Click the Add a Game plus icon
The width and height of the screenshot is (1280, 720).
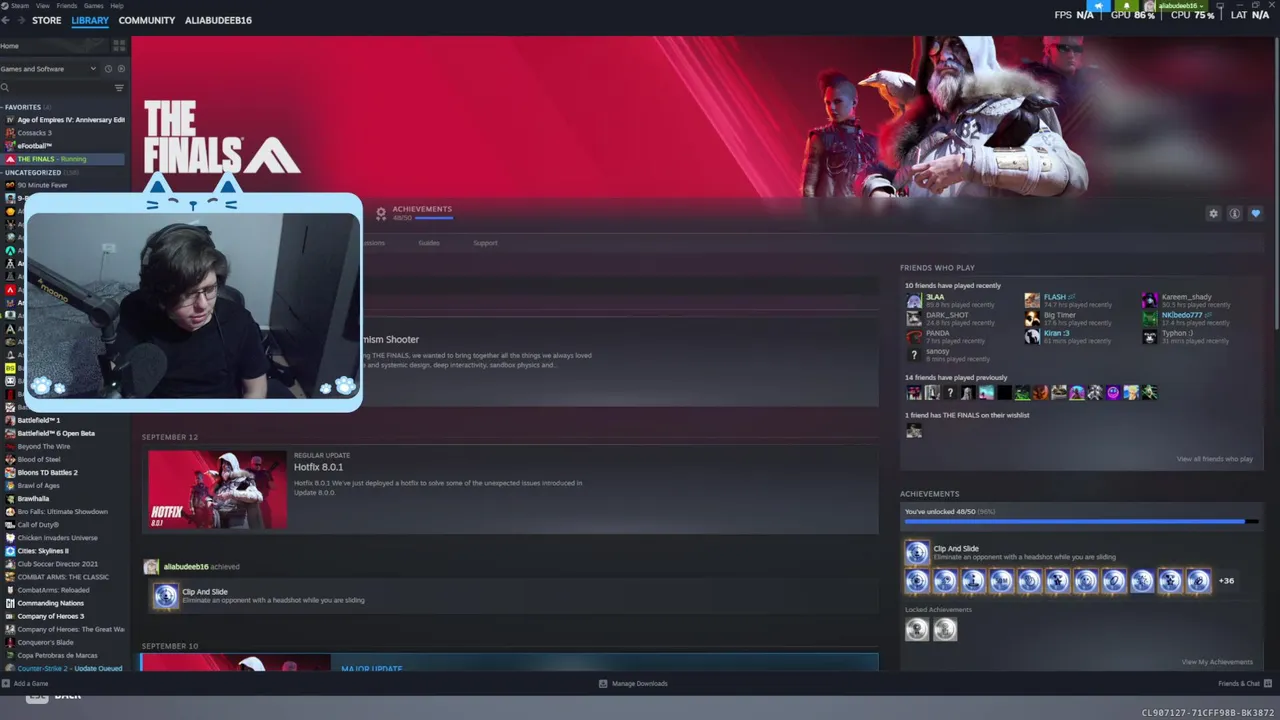point(6,684)
